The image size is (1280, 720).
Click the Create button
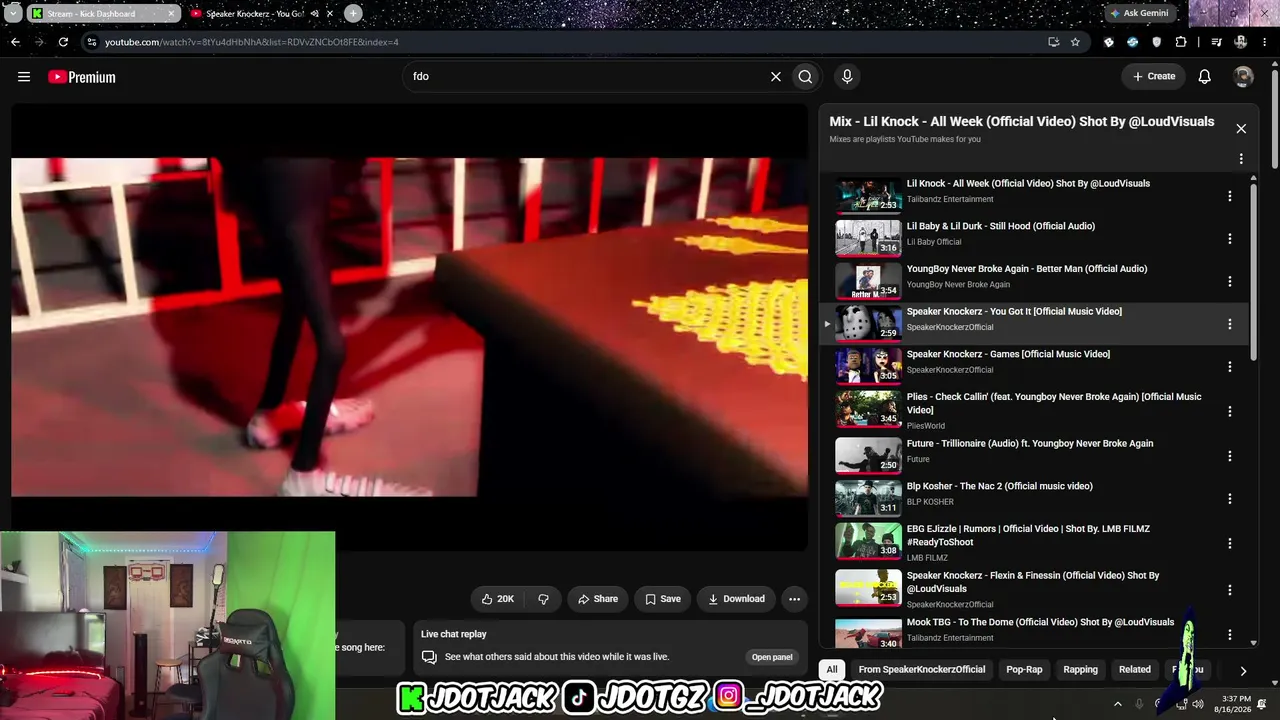1154,76
